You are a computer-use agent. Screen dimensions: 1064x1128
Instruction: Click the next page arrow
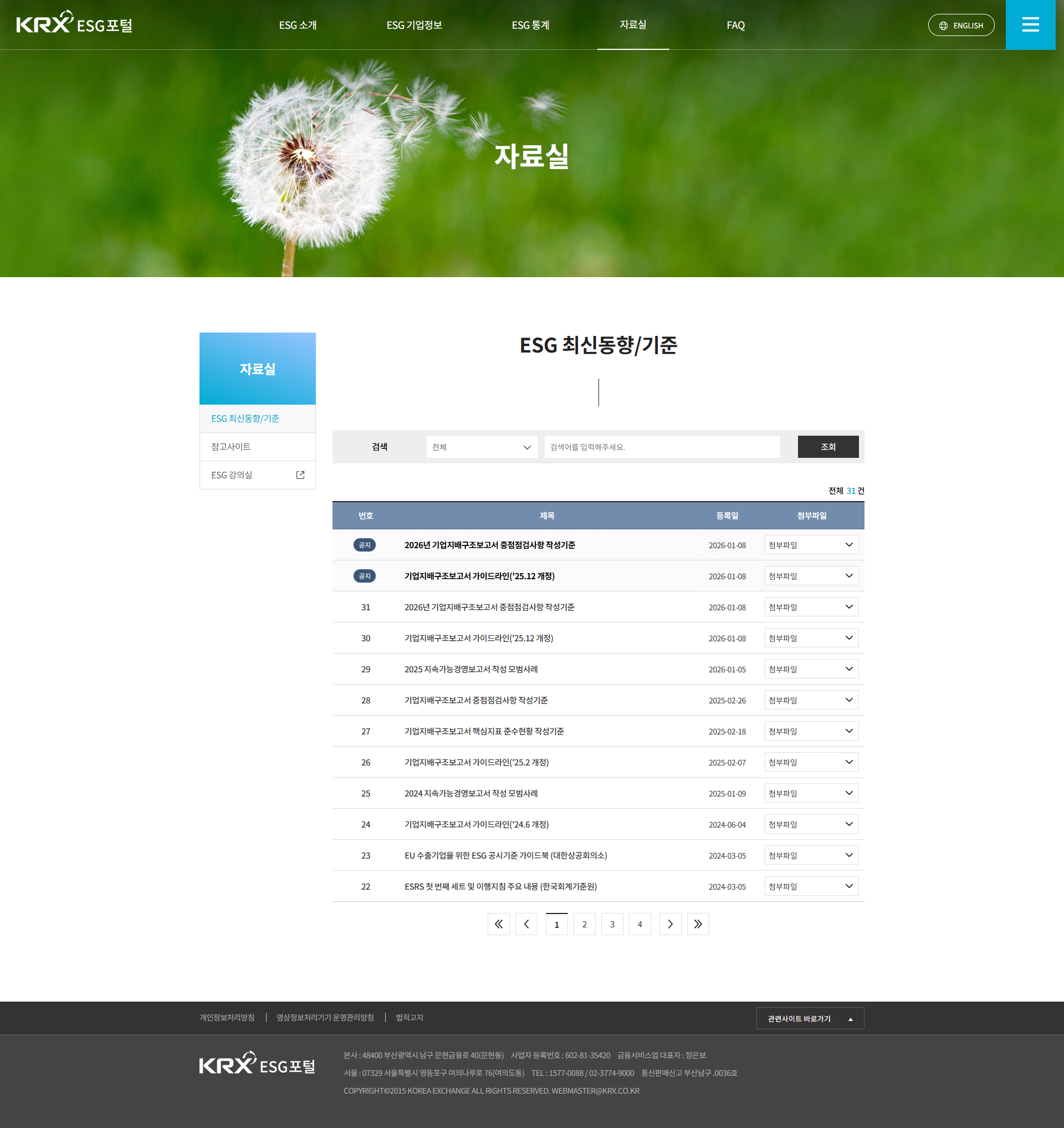click(670, 923)
